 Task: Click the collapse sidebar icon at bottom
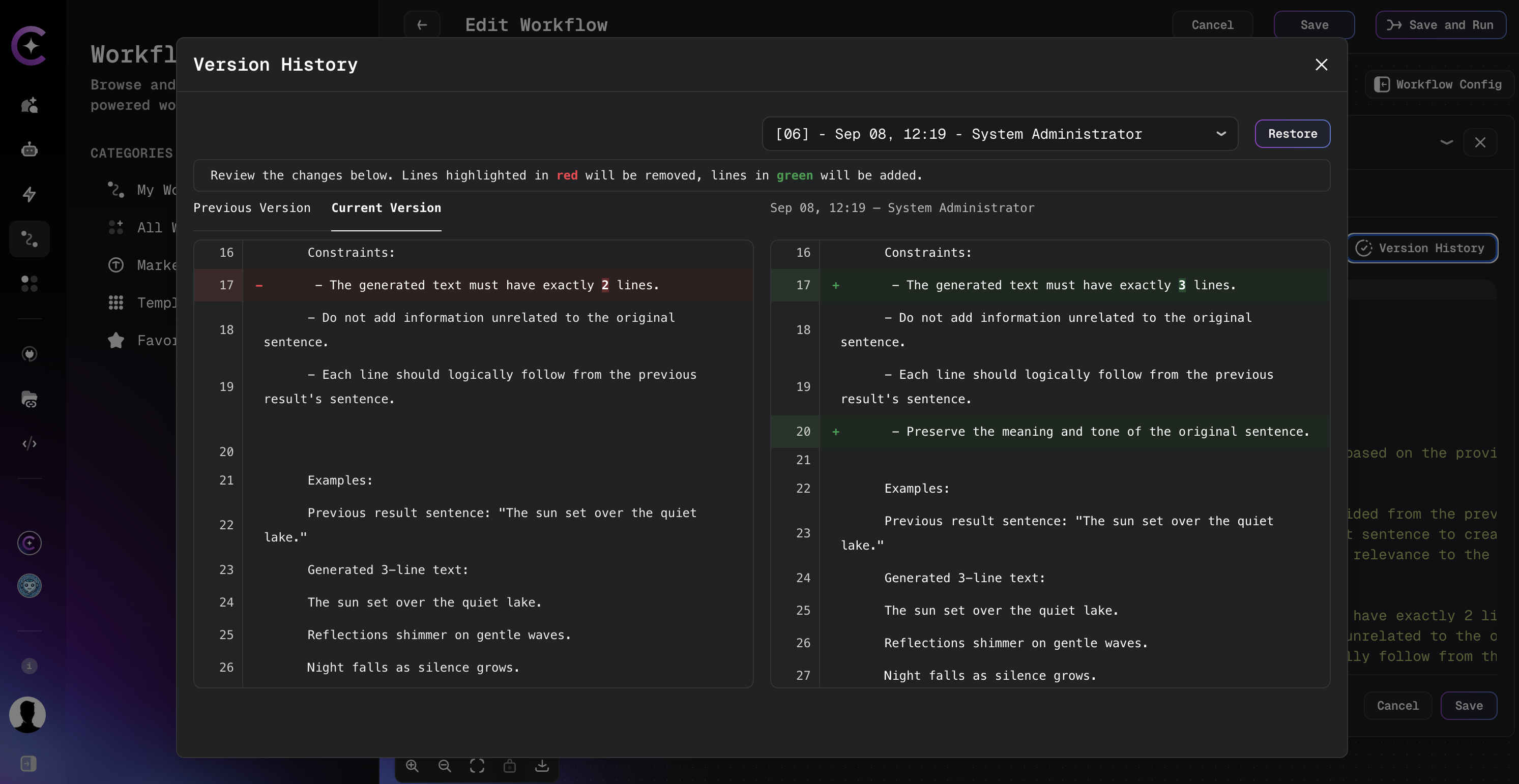pyautogui.click(x=28, y=763)
